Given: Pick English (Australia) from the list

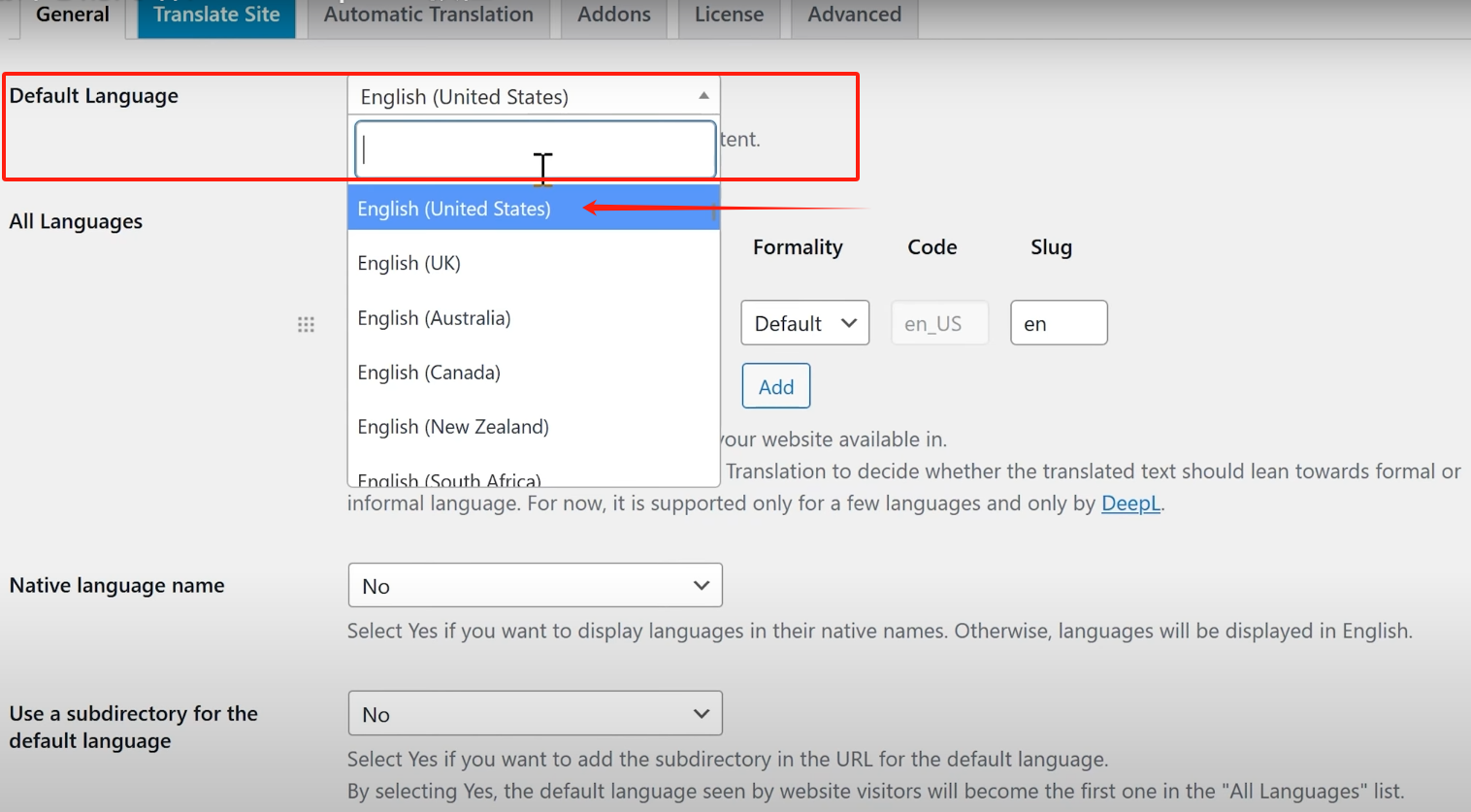Looking at the screenshot, I should point(434,318).
